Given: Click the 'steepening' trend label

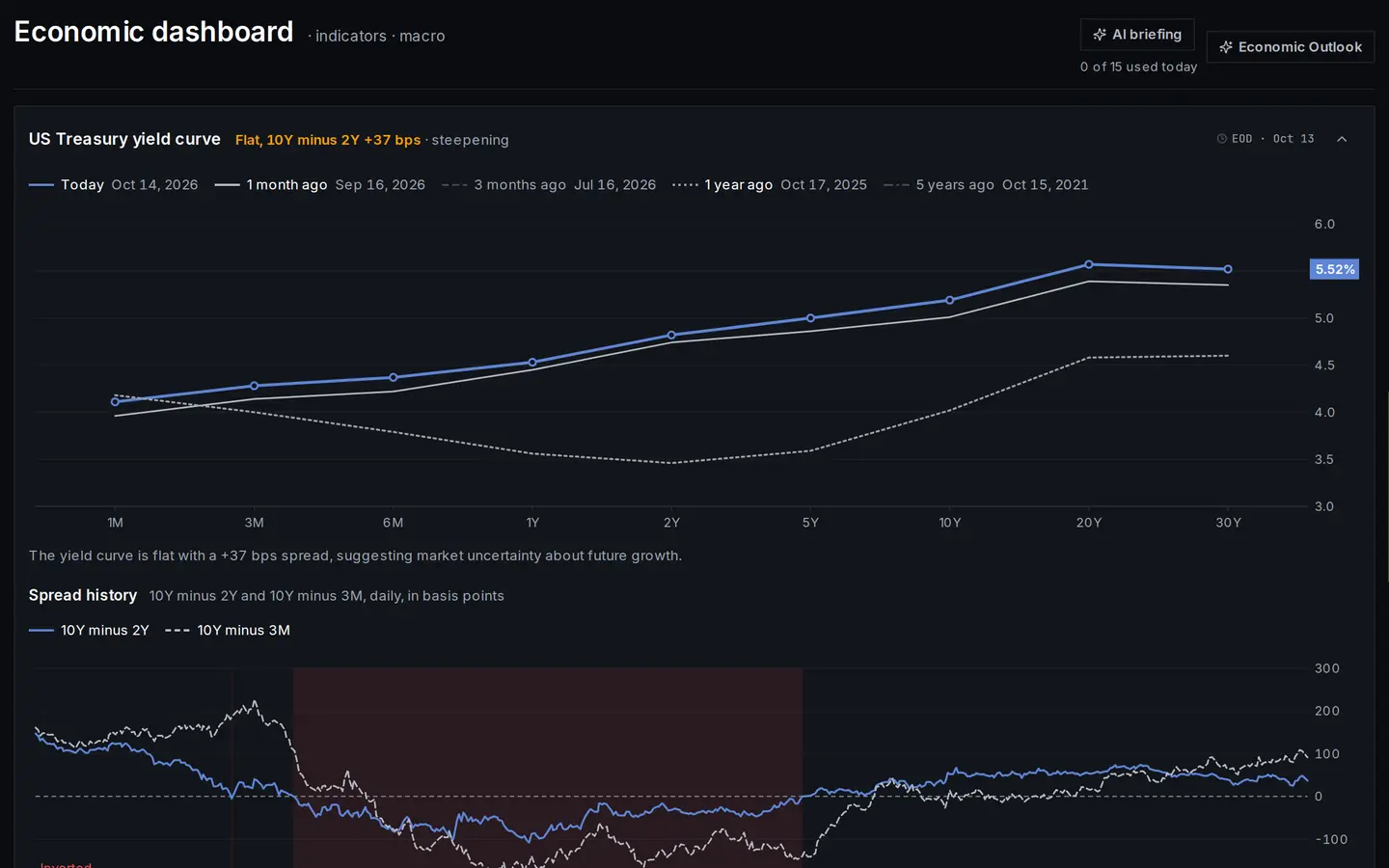Looking at the screenshot, I should 470,140.
